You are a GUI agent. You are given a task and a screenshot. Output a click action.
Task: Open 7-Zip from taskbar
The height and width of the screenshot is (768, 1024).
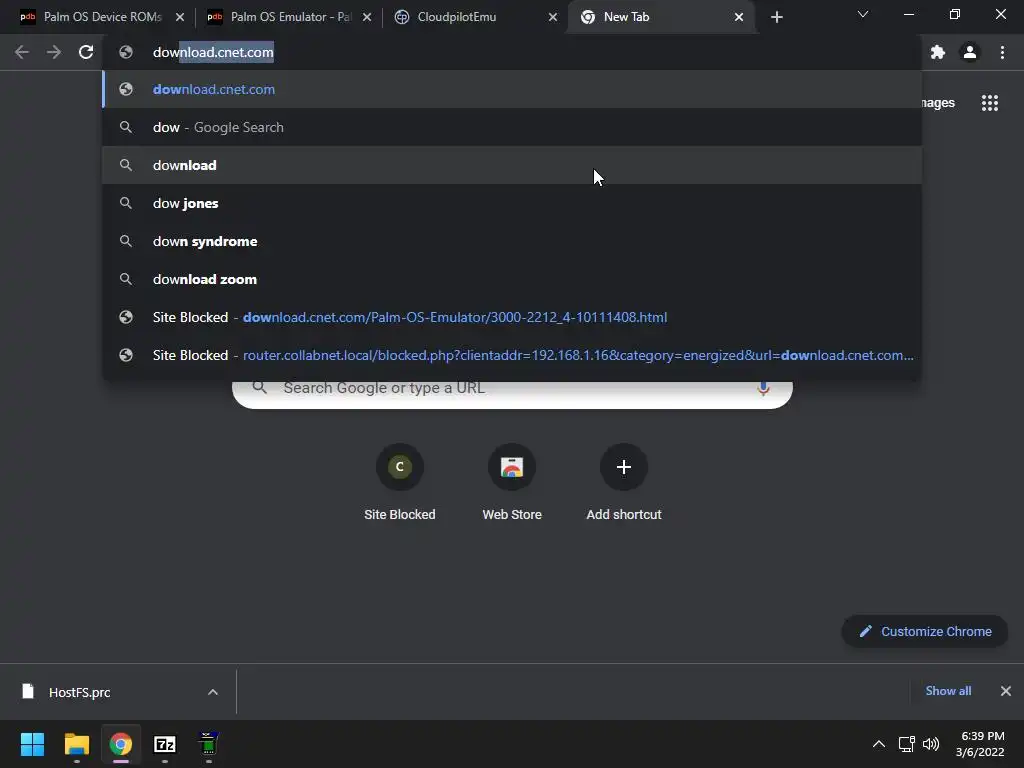[165, 744]
